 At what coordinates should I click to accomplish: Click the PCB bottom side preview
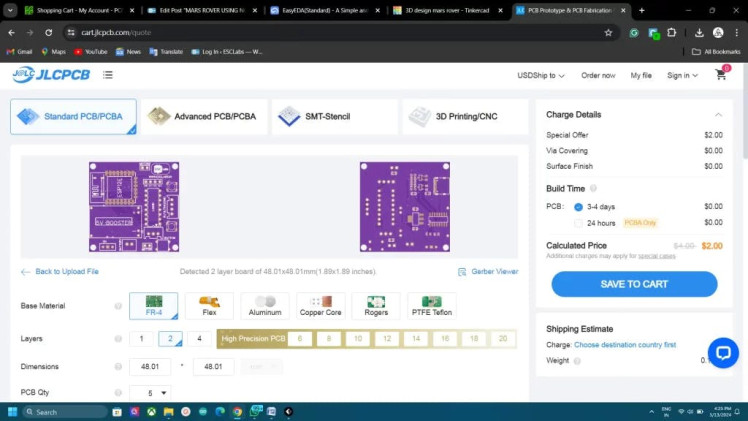[405, 207]
